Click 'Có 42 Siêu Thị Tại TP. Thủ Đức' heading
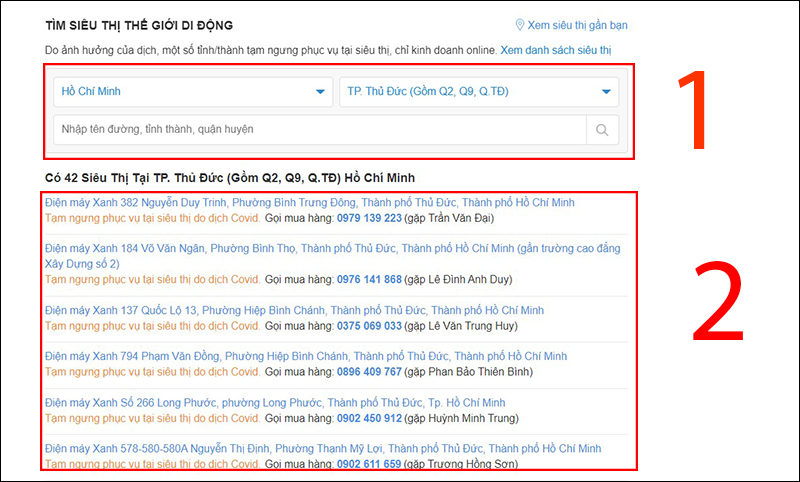Viewport: 800px width, 482px height. click(x=230, y=178)
